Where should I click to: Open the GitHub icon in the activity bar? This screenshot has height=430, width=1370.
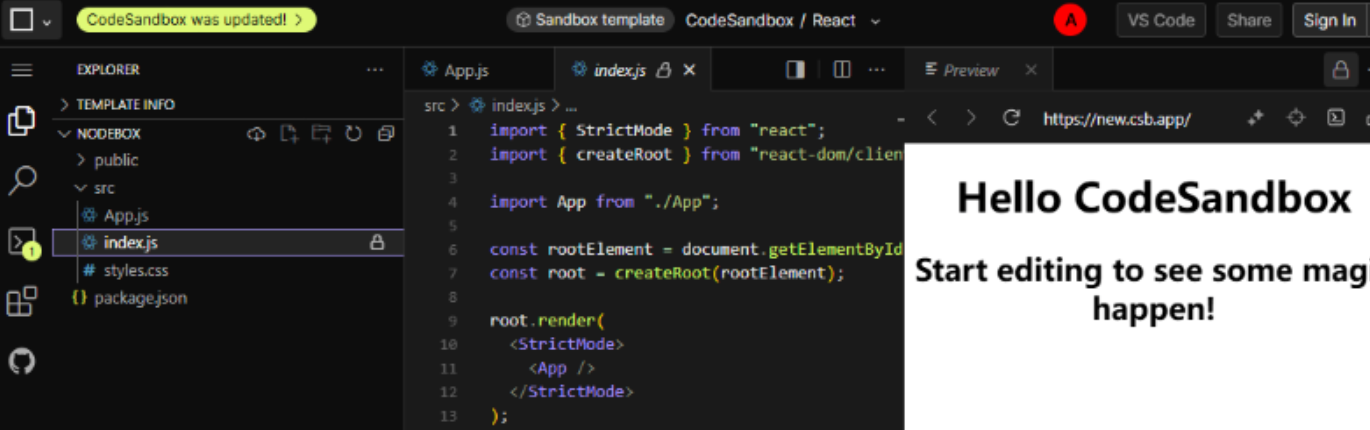21,360
